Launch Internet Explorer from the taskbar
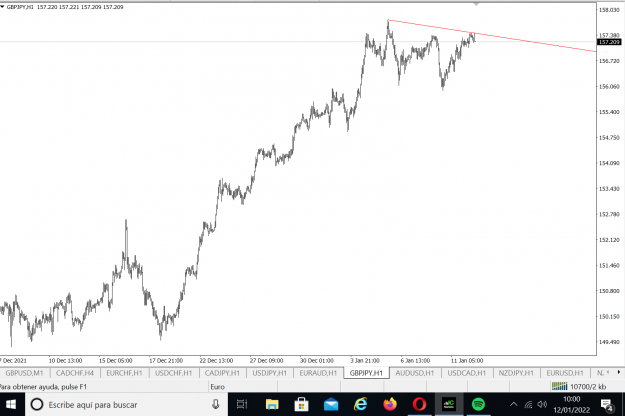 [360, 404]
